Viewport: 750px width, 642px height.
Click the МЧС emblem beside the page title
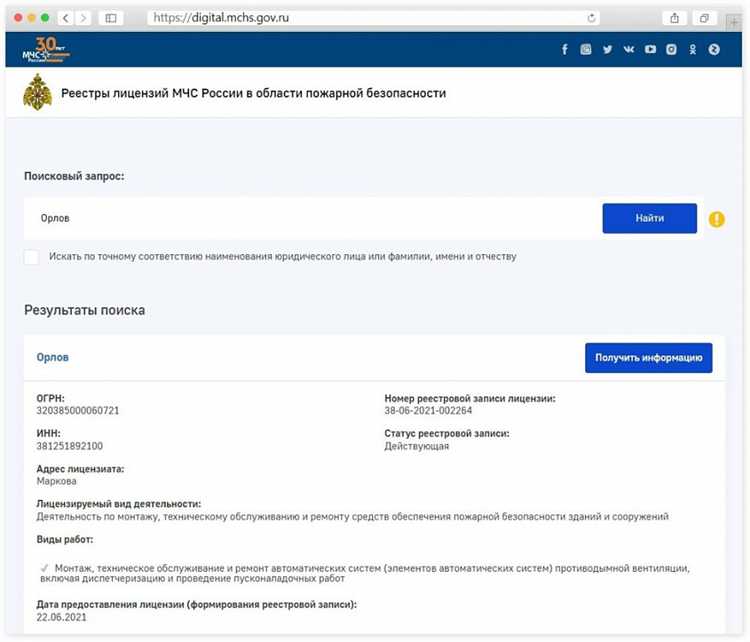37,94
